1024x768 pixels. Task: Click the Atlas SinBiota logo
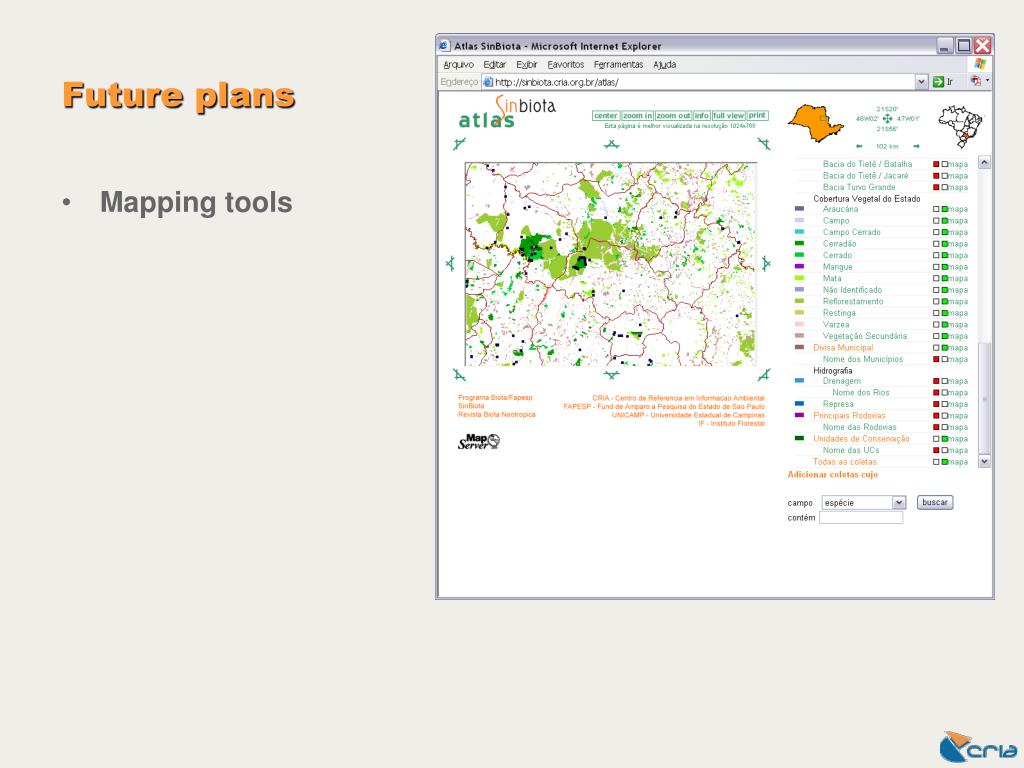coord(507,112)
